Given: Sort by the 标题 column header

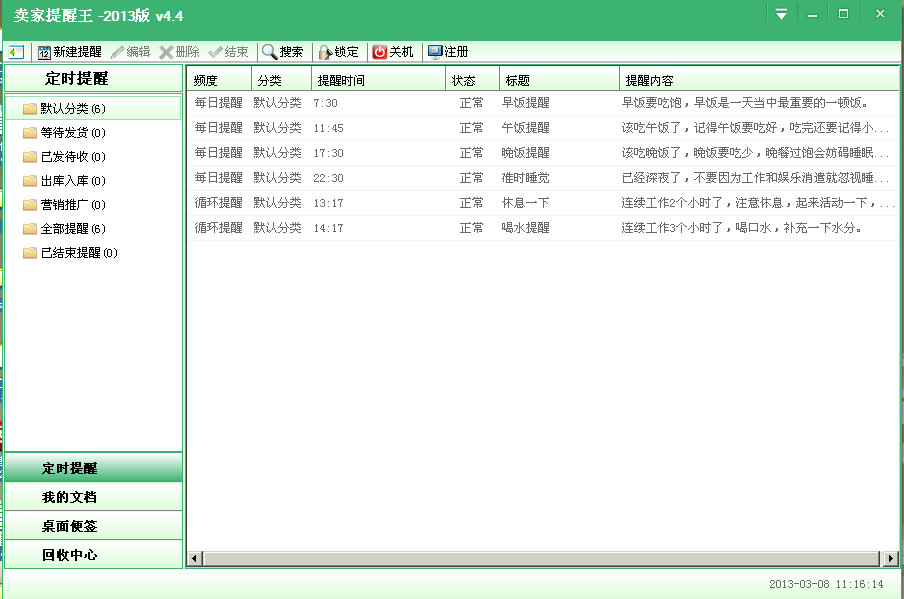Looking at the screenshot, I should click(x=559, y=80).
